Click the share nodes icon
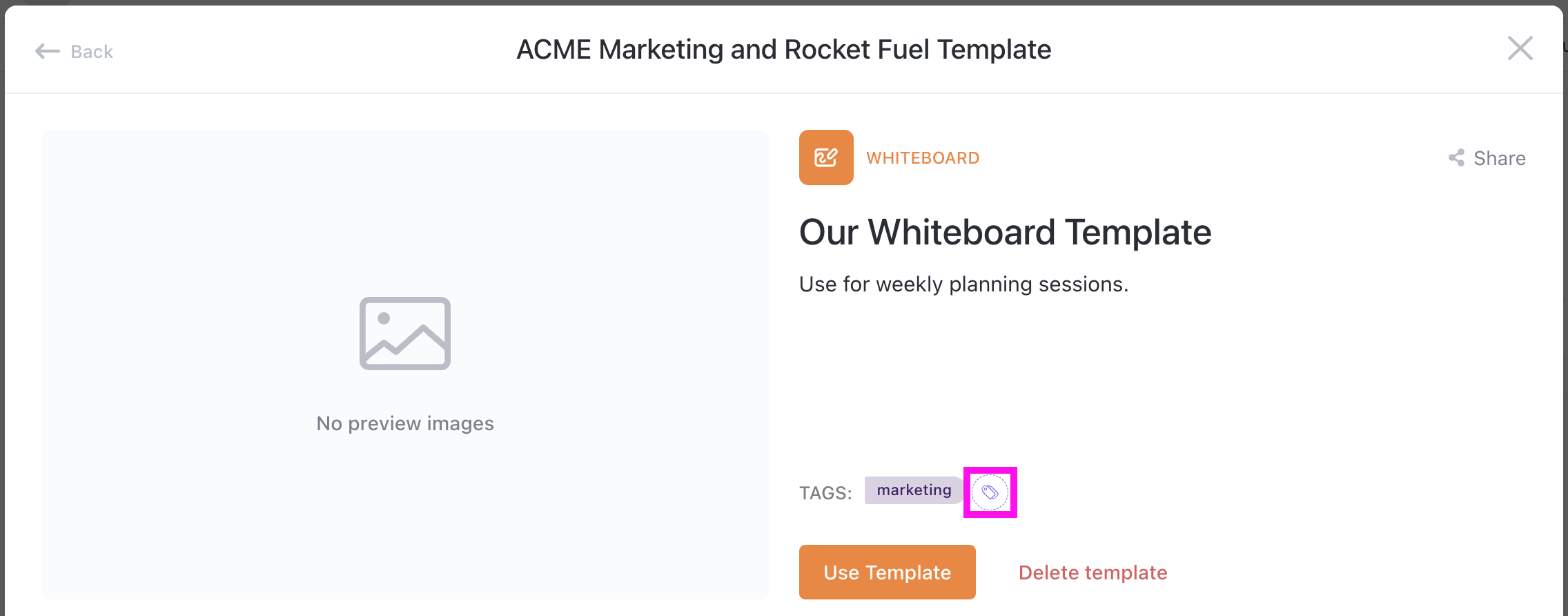The width and height of the screenshot is (1568, 616). (1456, 158)
